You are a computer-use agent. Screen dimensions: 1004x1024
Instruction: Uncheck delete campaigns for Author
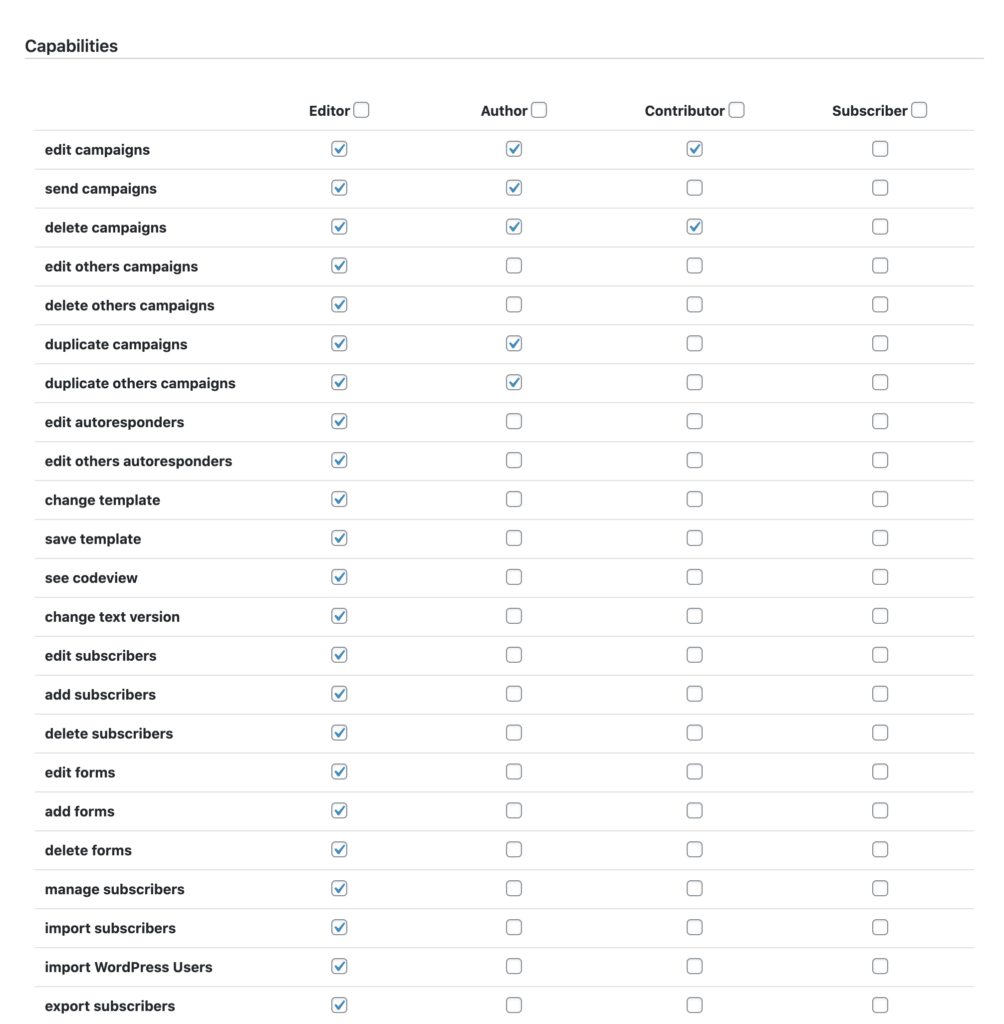point(514,227)
